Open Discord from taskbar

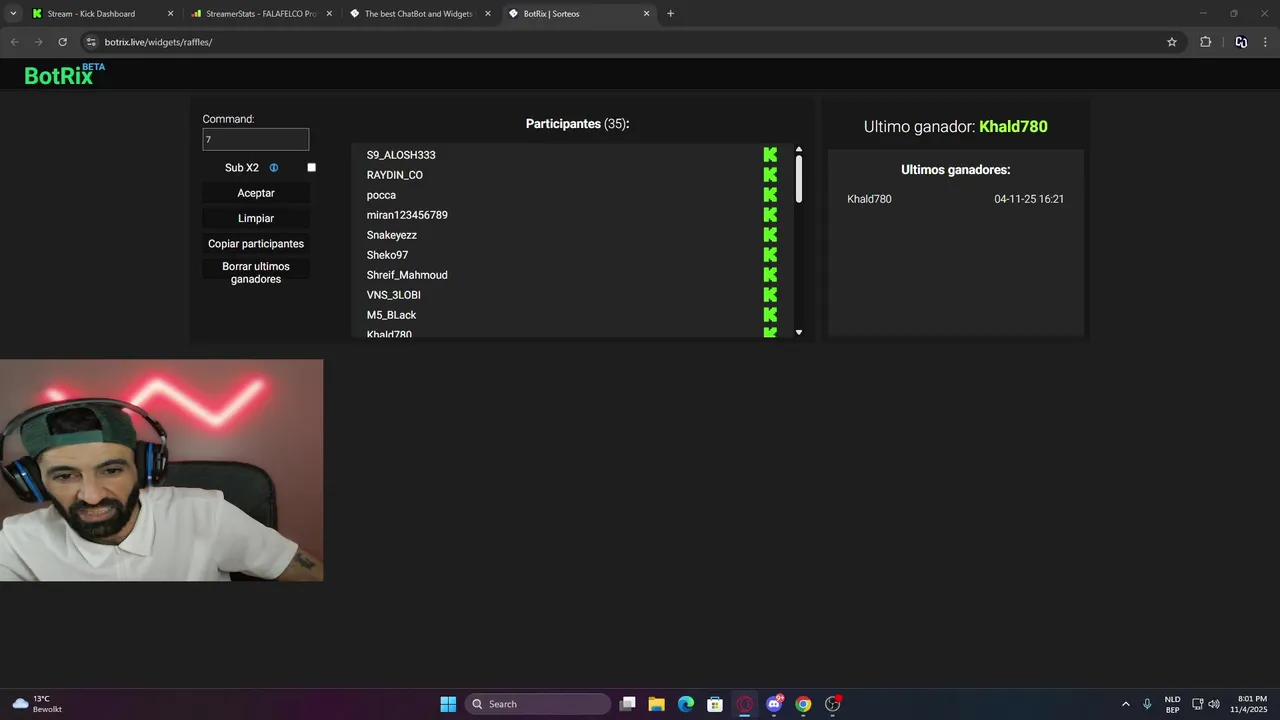tap(774, 704)
